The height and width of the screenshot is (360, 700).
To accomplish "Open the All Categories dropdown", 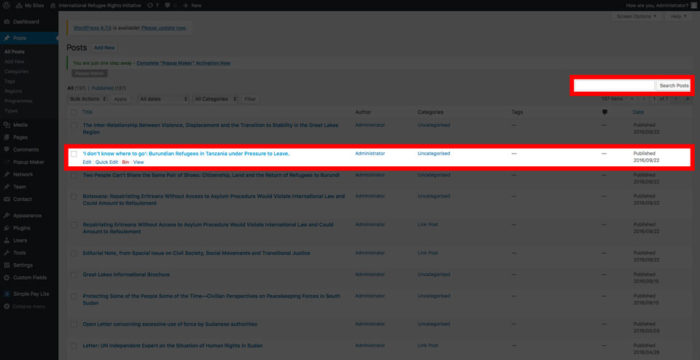I will point(215,99).
